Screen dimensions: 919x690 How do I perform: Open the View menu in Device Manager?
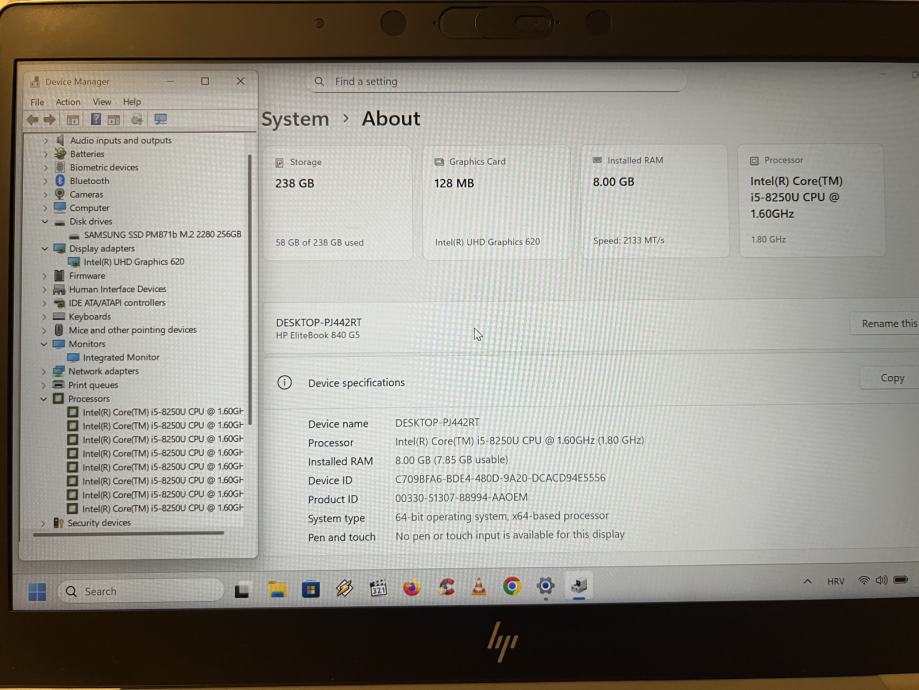pyautogui.click(x=102, y=102)
